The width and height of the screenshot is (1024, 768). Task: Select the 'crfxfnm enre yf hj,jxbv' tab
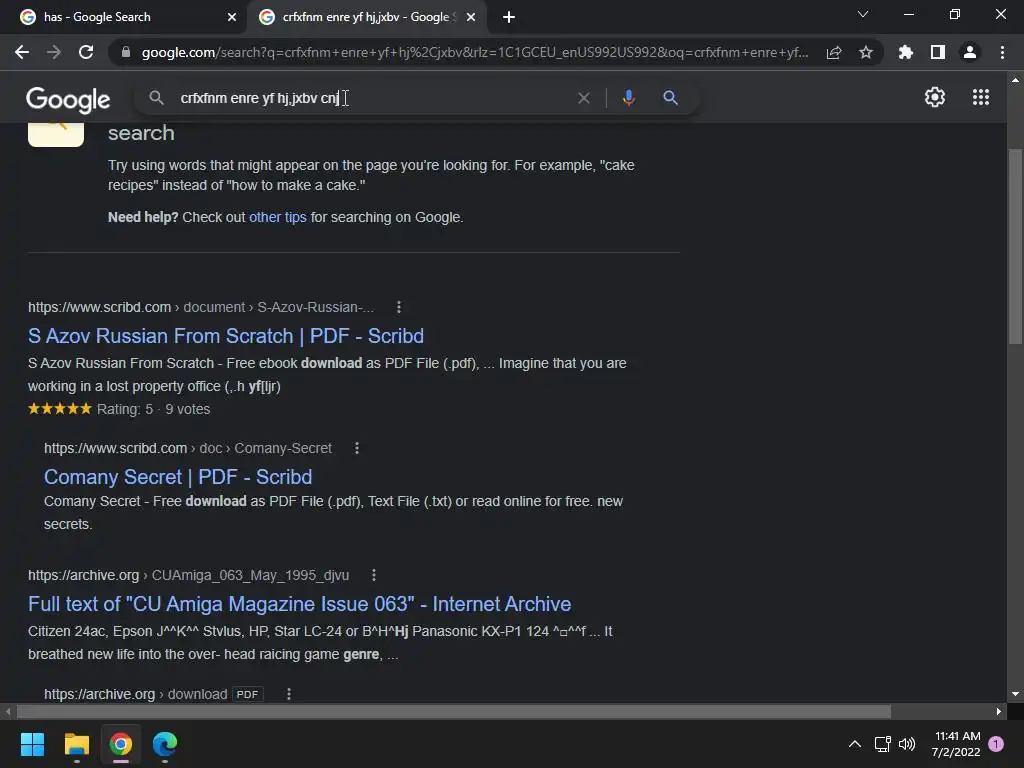pyautogui.click(x=366, y=17)
